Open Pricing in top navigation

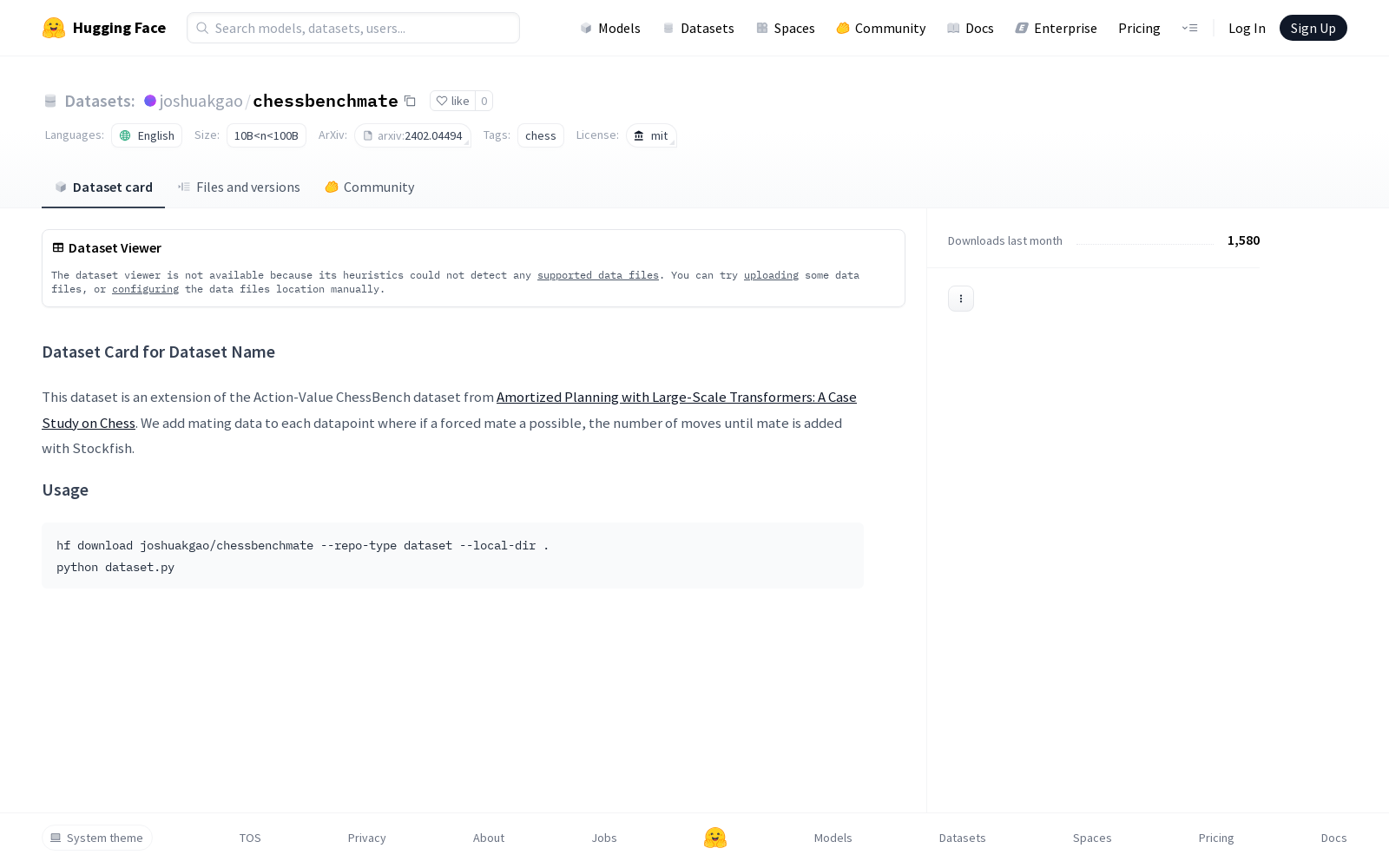pyautogui.click(x=1139, y=28)
